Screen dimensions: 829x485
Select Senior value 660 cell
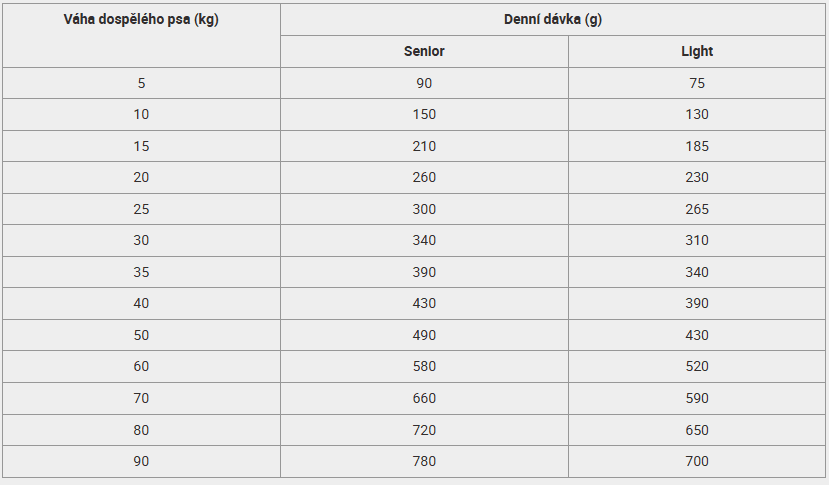click(x=424, y=398)
